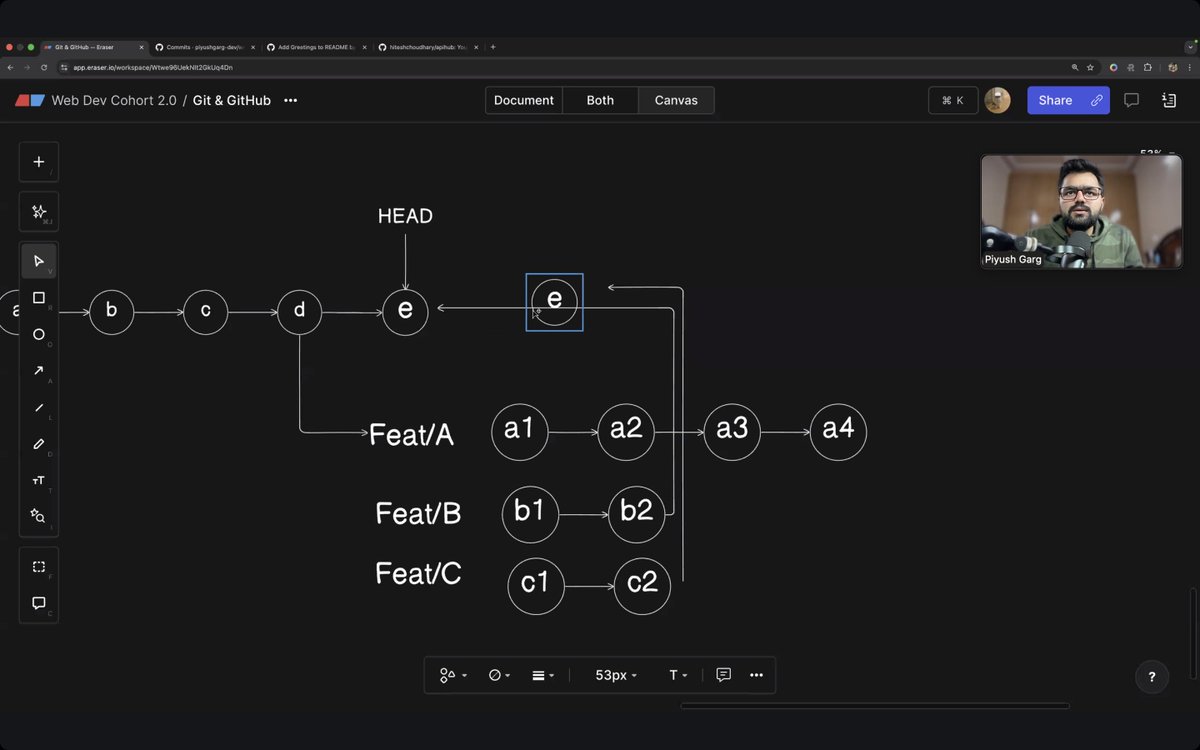
Task: Reload the page in the browser
Action: tap(44, 67)
